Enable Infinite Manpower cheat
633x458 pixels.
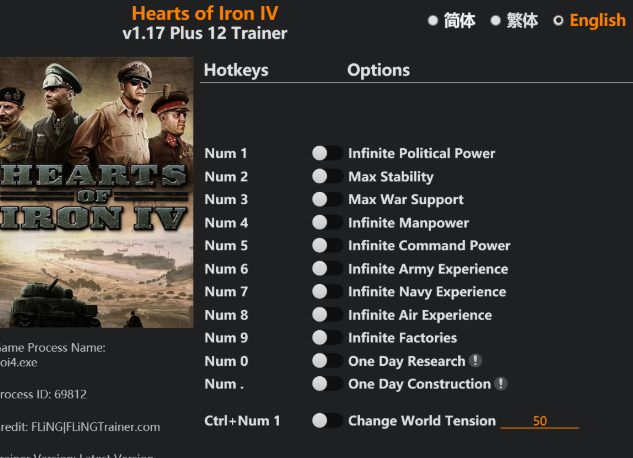coord(327,222)
